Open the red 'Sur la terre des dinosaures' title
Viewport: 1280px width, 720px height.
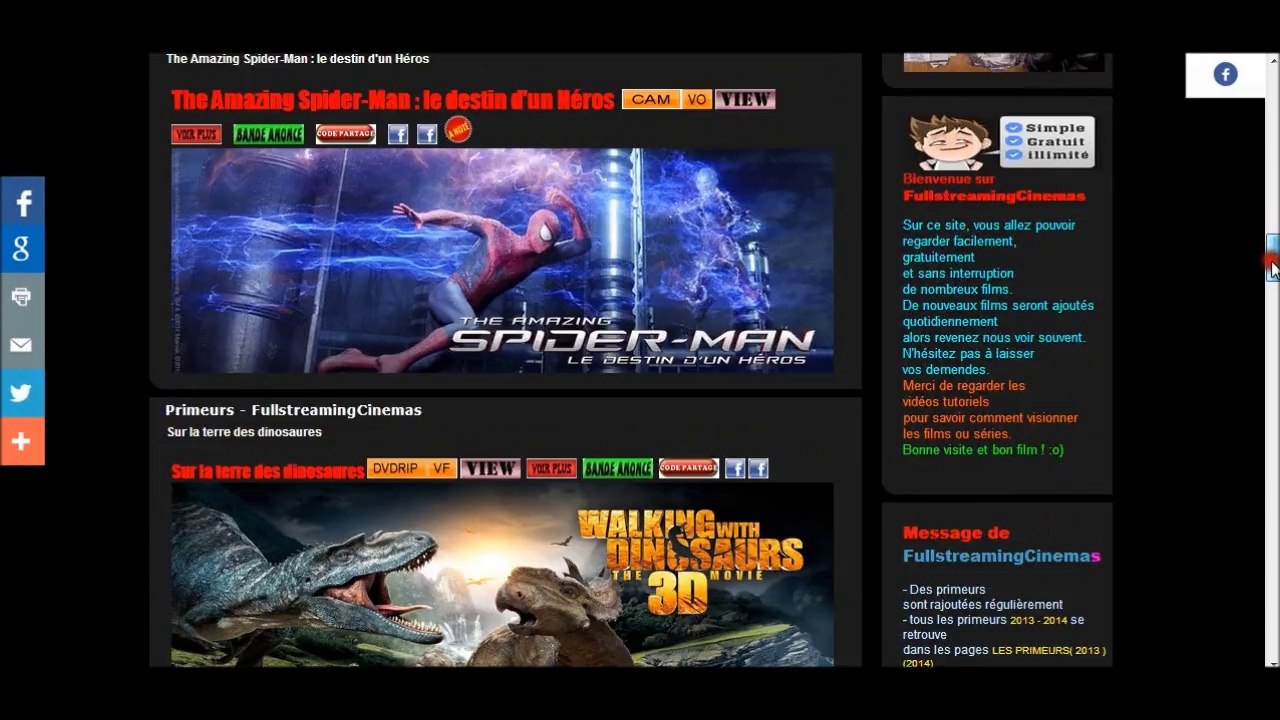coord(268,471)
